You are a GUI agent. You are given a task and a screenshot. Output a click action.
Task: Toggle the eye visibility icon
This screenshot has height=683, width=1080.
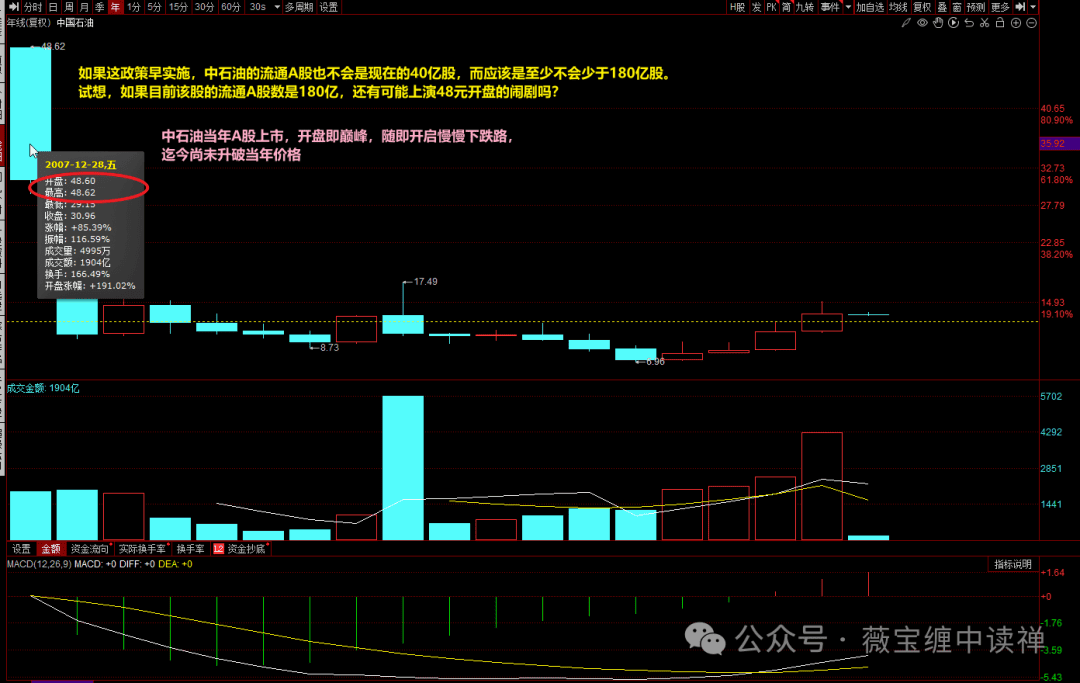922,23
